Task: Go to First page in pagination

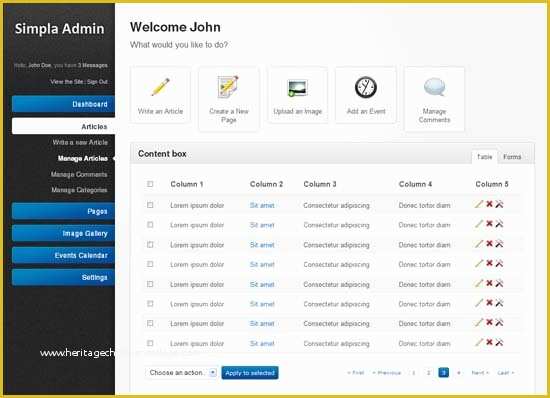Action: (x=356, y=373)
